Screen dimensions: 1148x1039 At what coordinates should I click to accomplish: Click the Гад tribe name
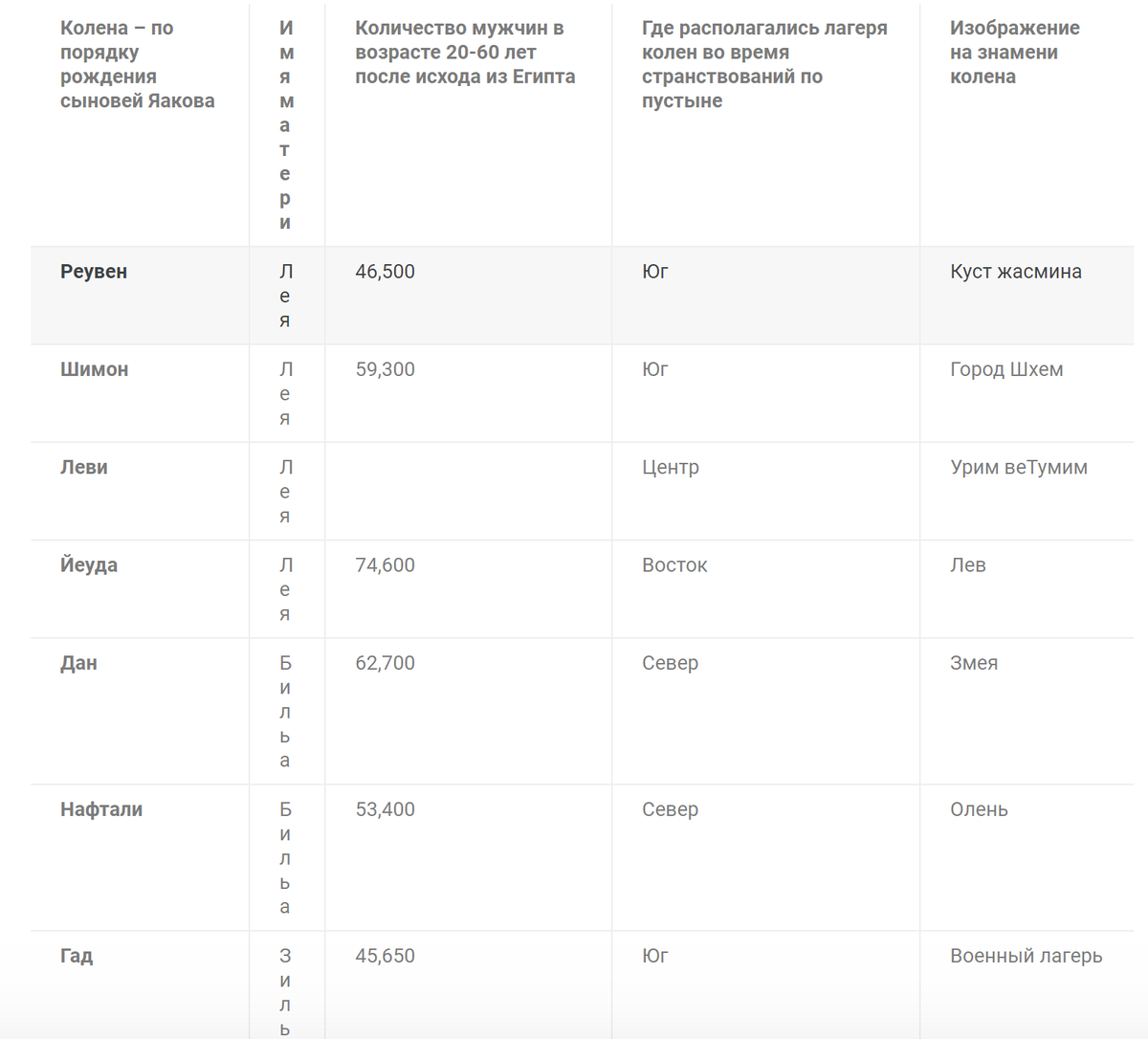tap(77, 956)
